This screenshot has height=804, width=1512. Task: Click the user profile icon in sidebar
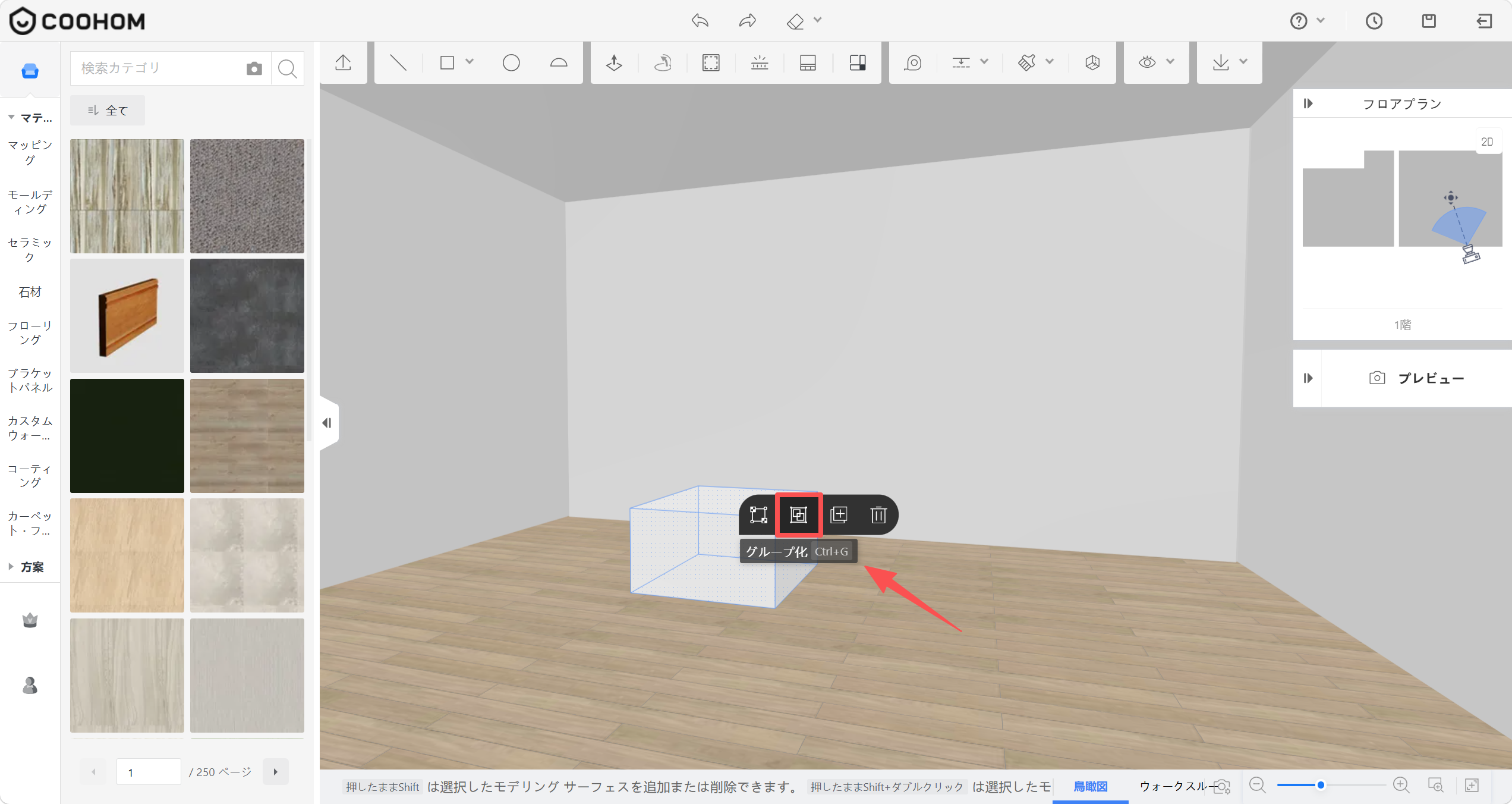tap(30, 686)
